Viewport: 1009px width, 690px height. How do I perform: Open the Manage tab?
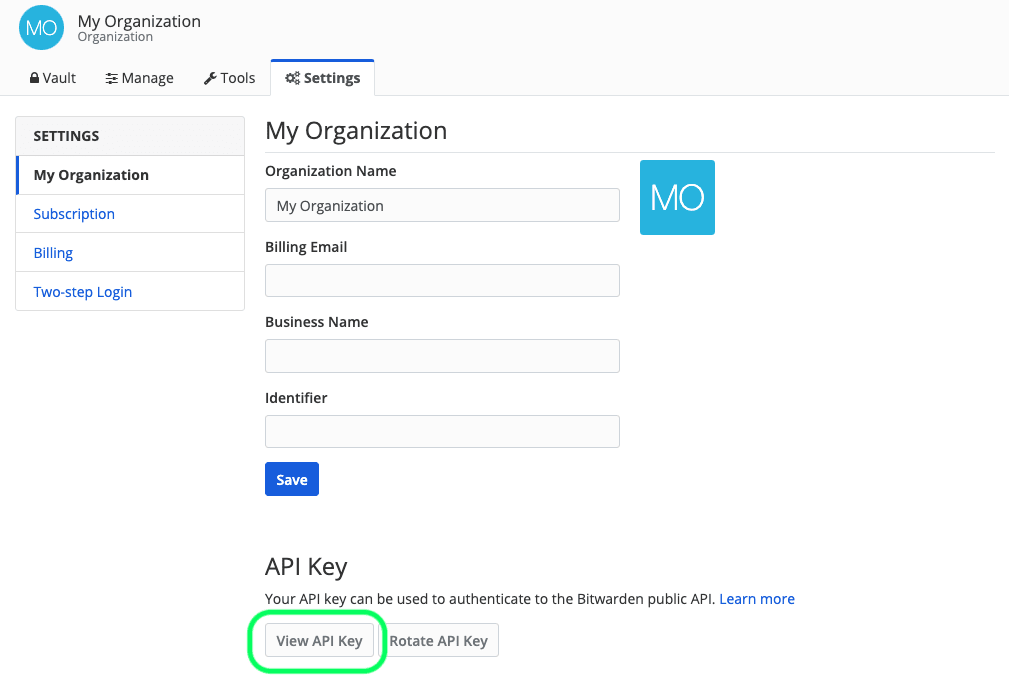click(139, 78)
